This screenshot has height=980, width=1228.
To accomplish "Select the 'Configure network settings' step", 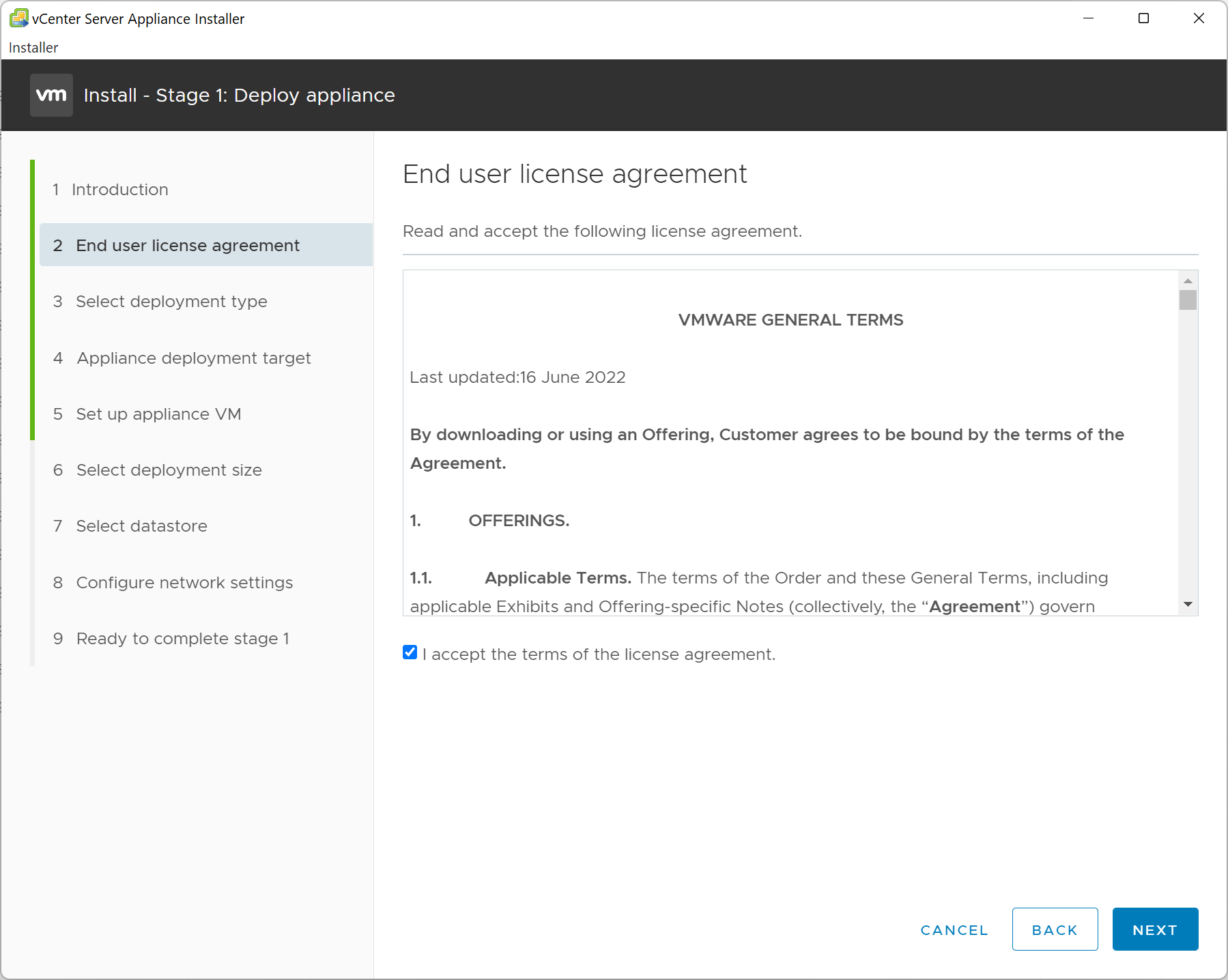I will pos(184,582).
